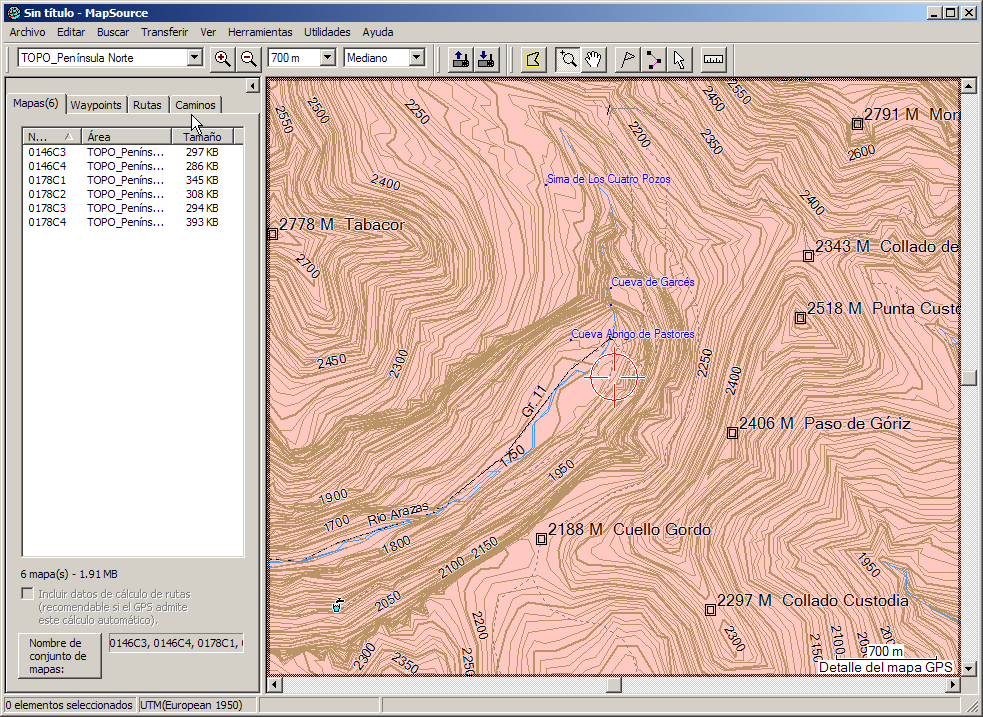
Task: Click the Cueva de Garcés map label
Action: click(x=653, y=282)
